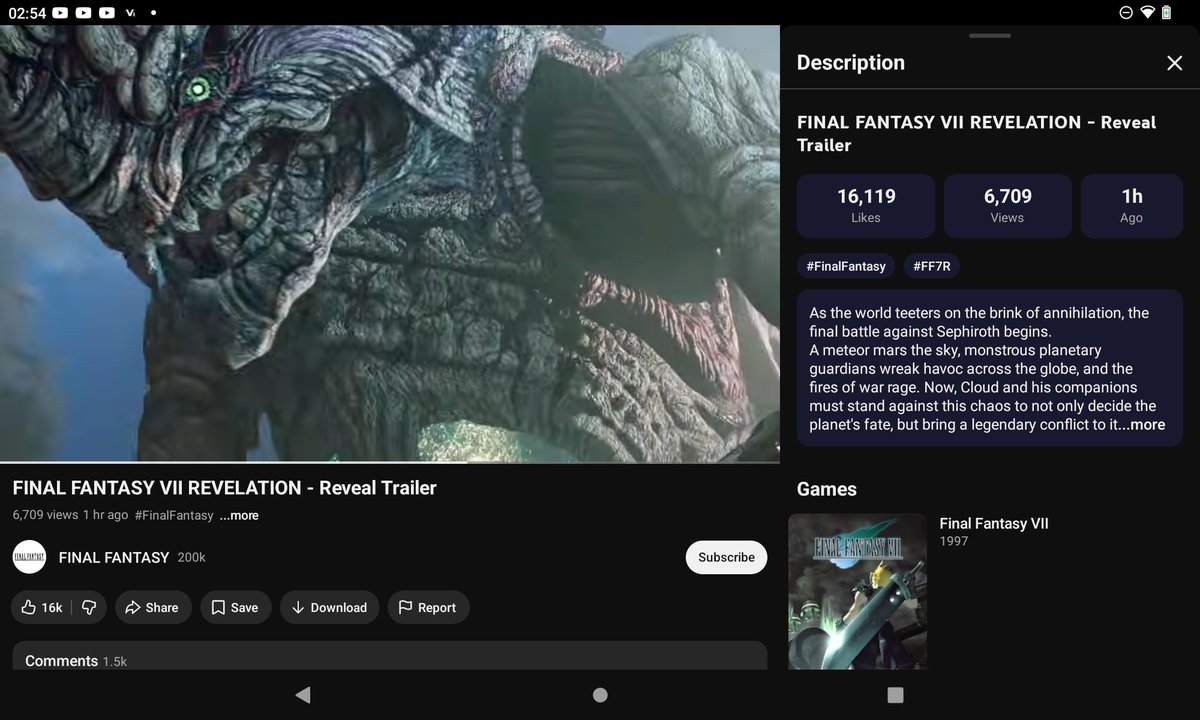Screen dimensions: 1200x720
Task: Tap the Games section heading
Action: point(827,489)
